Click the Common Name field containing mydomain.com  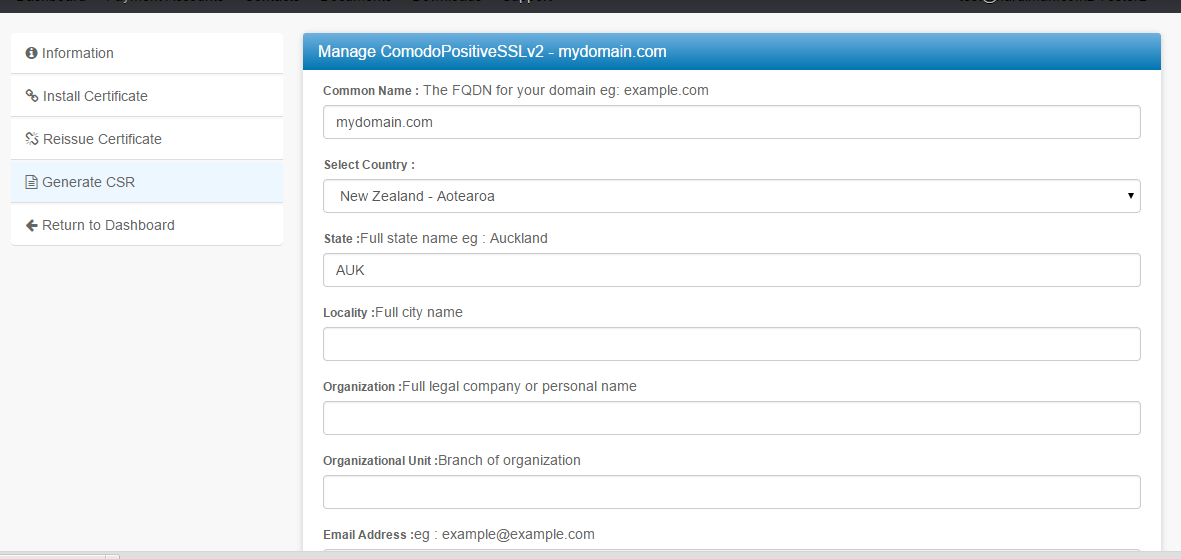coord(731,122)
